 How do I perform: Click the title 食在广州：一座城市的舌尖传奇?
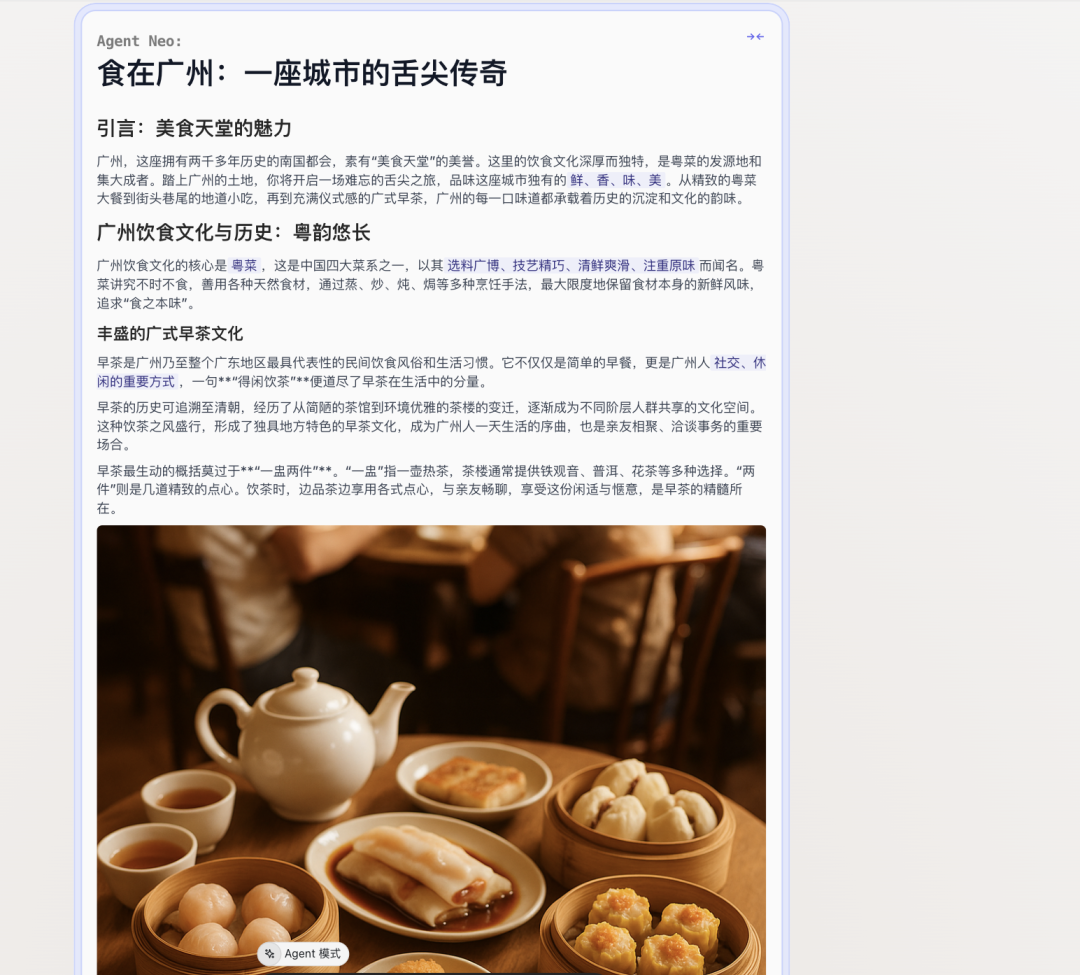pyautogui.click(x=302, y=74)
